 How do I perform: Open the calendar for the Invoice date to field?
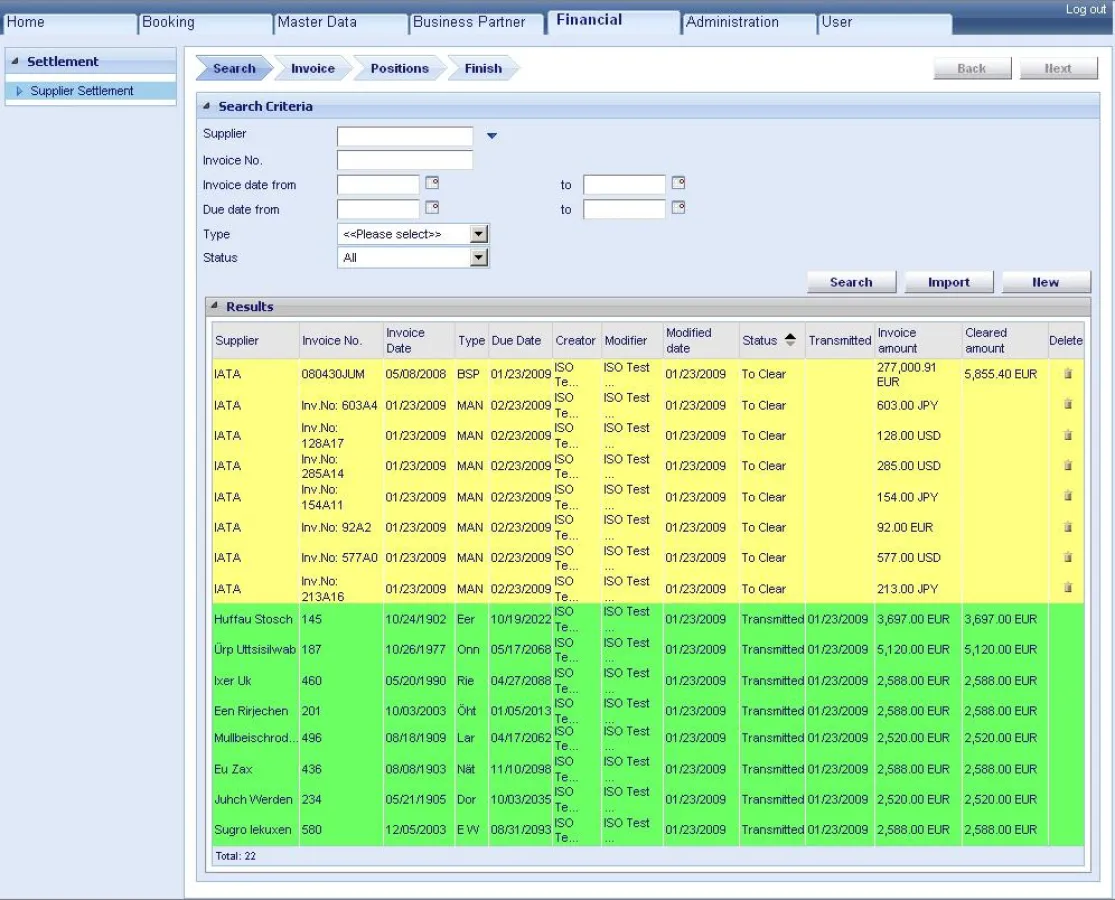(679, 184)
